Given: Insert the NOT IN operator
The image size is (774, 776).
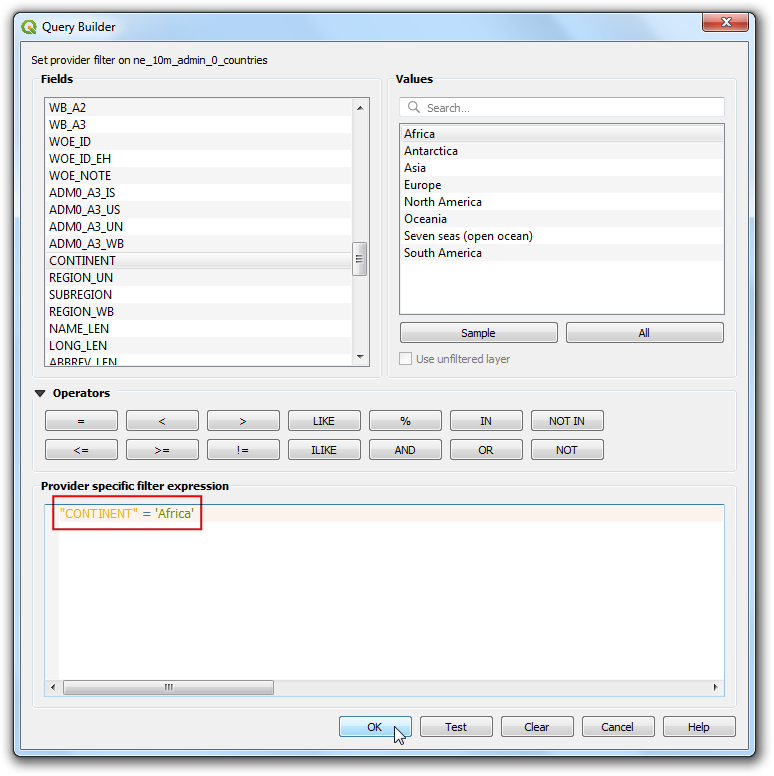Looking at the screenshot, I should (x=567, y=421).
